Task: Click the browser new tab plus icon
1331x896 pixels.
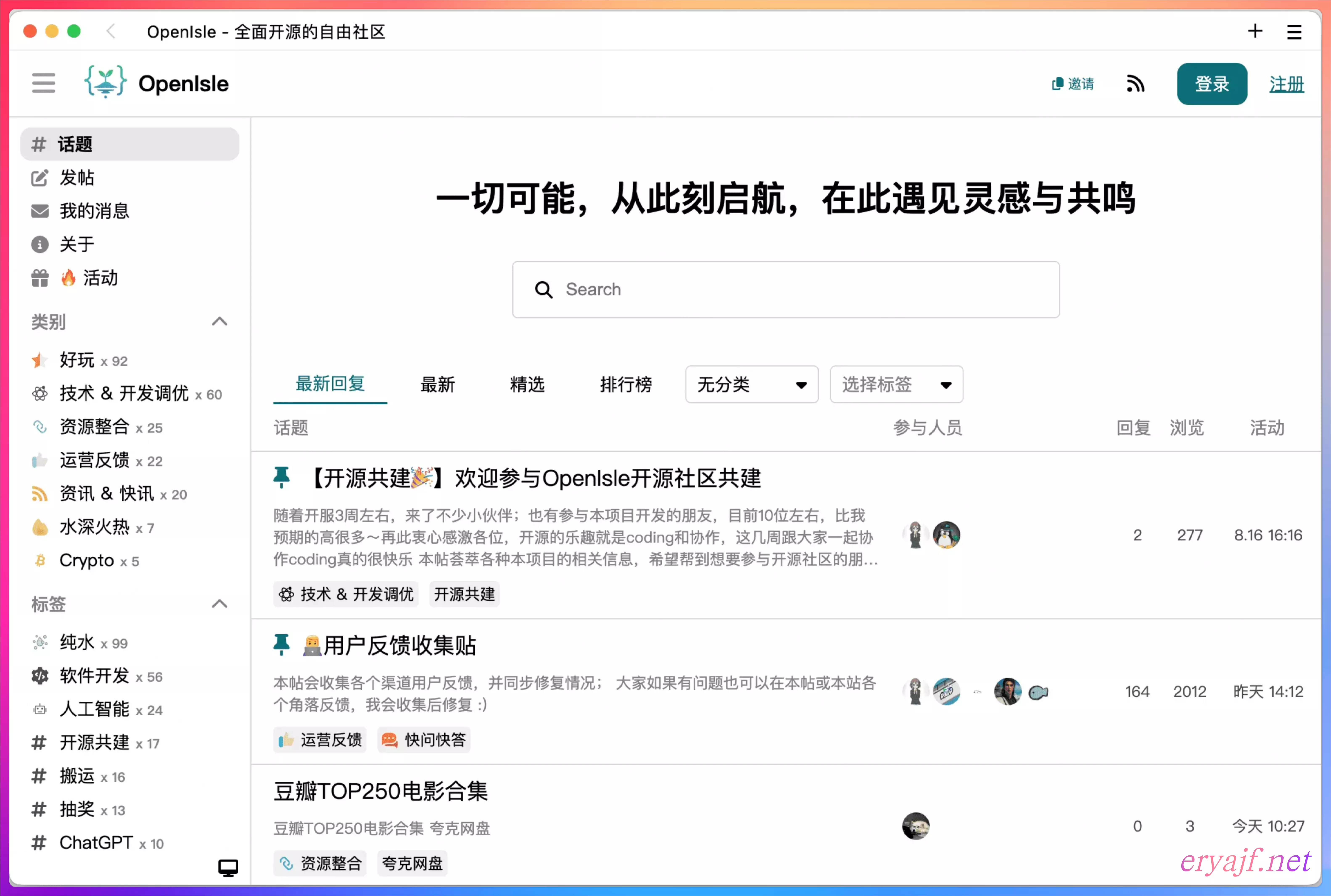Action: (x=1254, y=31)
